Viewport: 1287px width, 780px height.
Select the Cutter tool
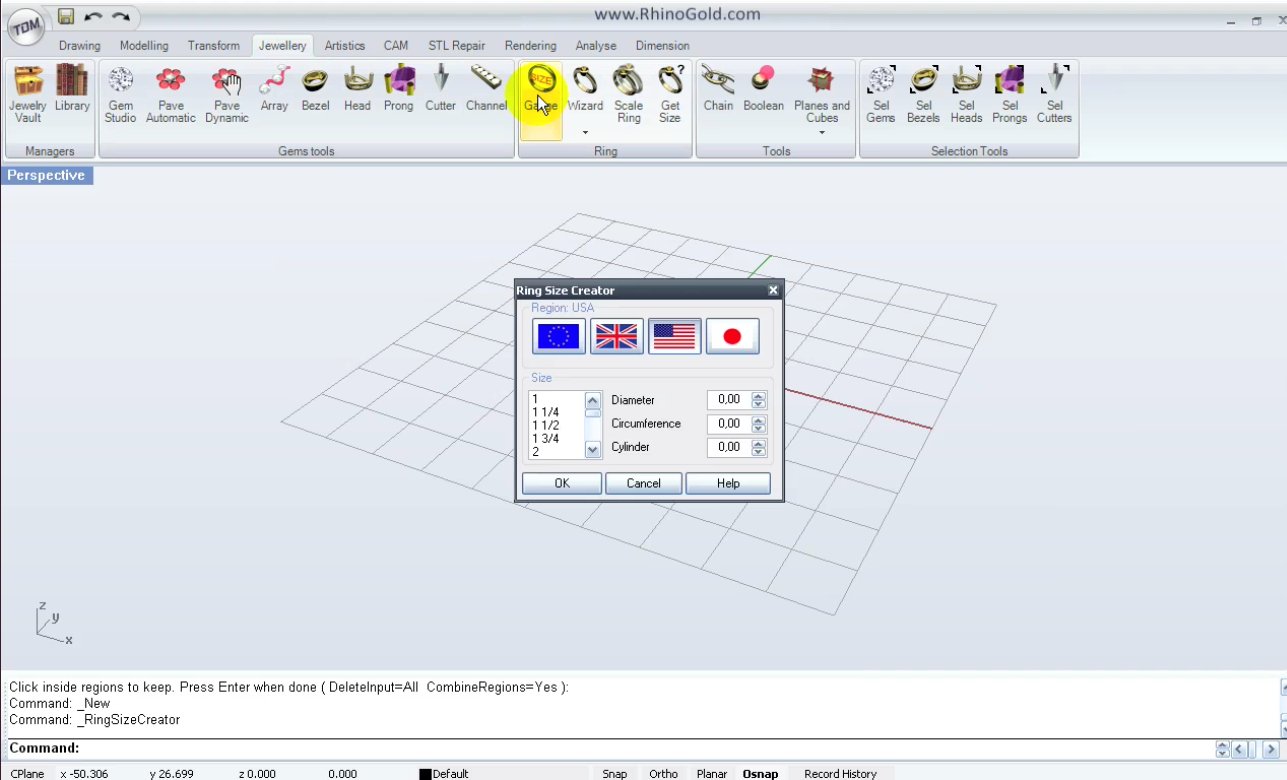(440, 89)
